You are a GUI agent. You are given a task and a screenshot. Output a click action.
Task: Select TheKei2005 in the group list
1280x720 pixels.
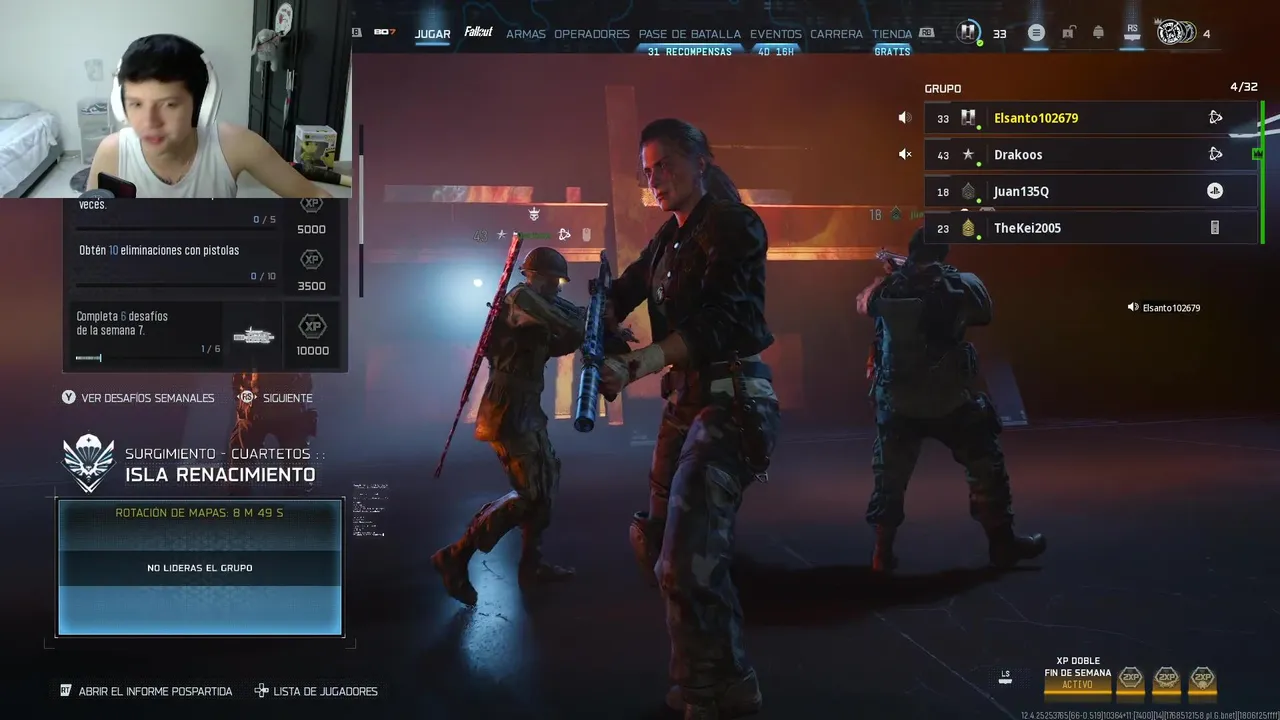coord(1091,228)
